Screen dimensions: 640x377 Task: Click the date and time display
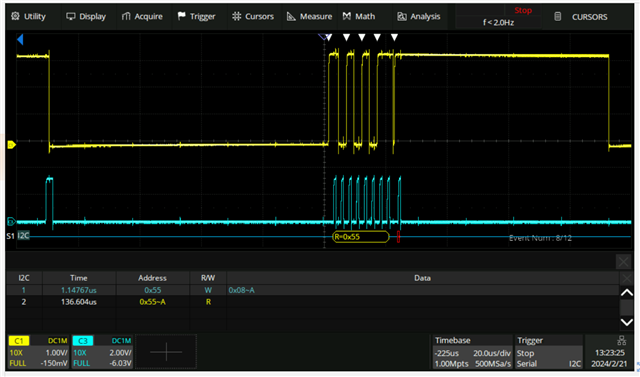coord(609,358)
